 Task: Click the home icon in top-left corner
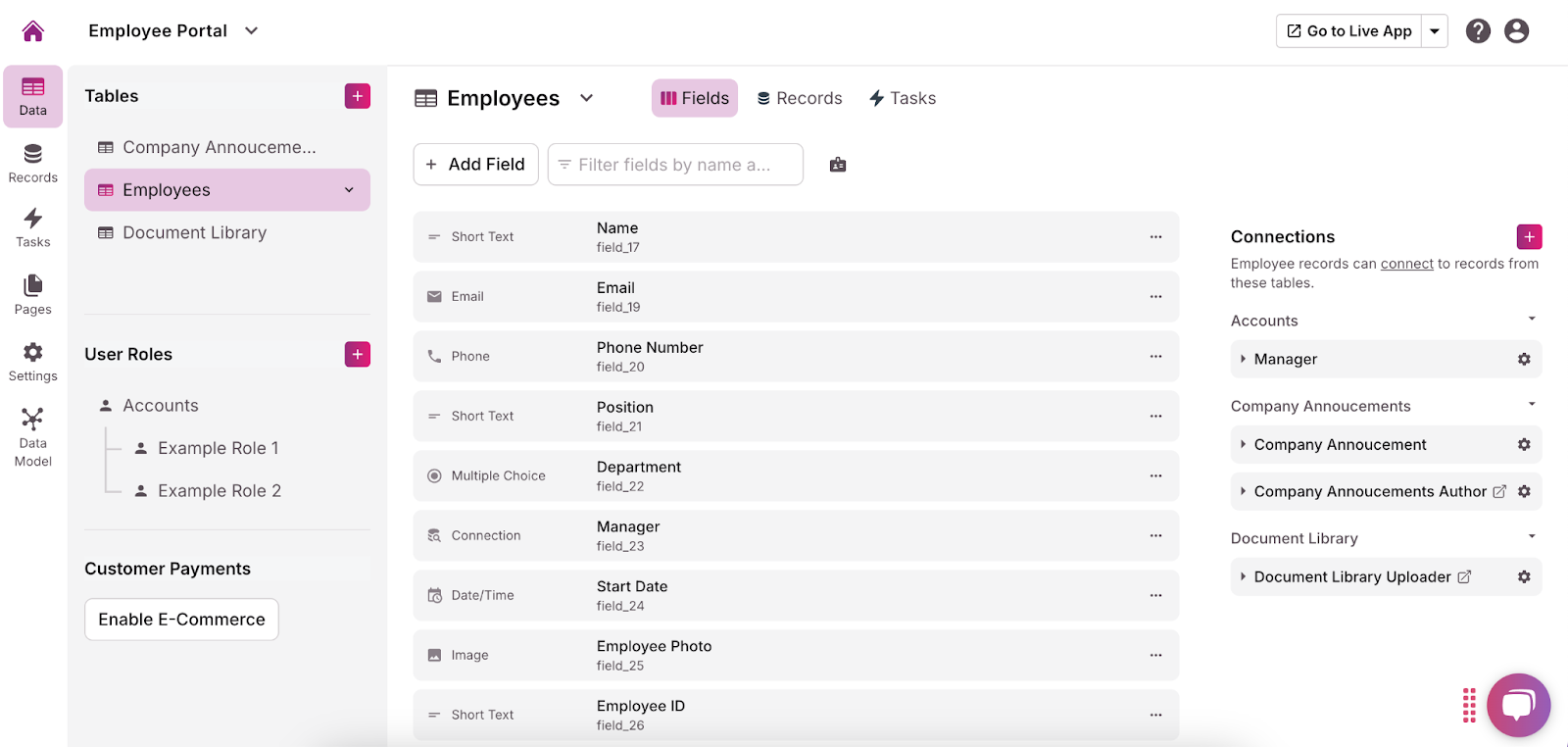tap(32, 31)
